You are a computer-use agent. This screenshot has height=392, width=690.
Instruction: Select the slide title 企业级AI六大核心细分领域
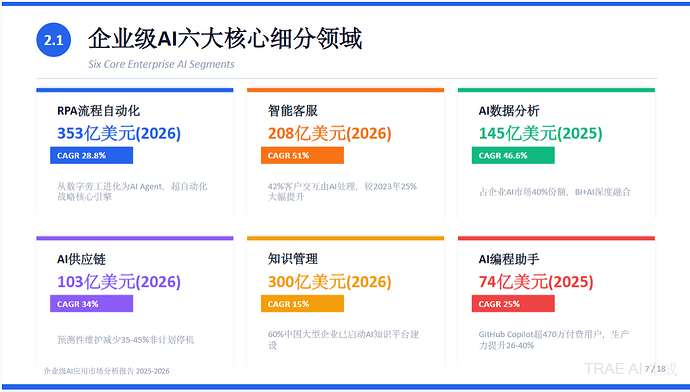click(225, 39)
